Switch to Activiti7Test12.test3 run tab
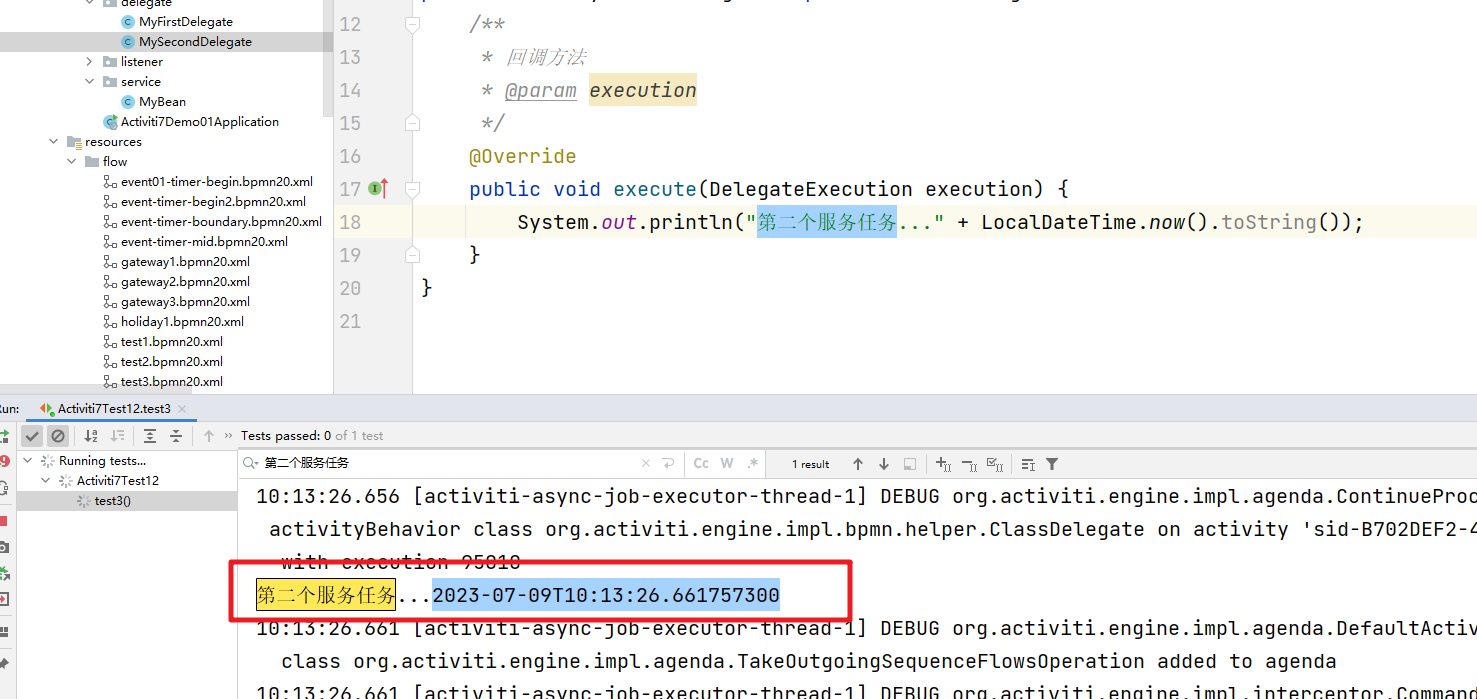 coord(114,409)
